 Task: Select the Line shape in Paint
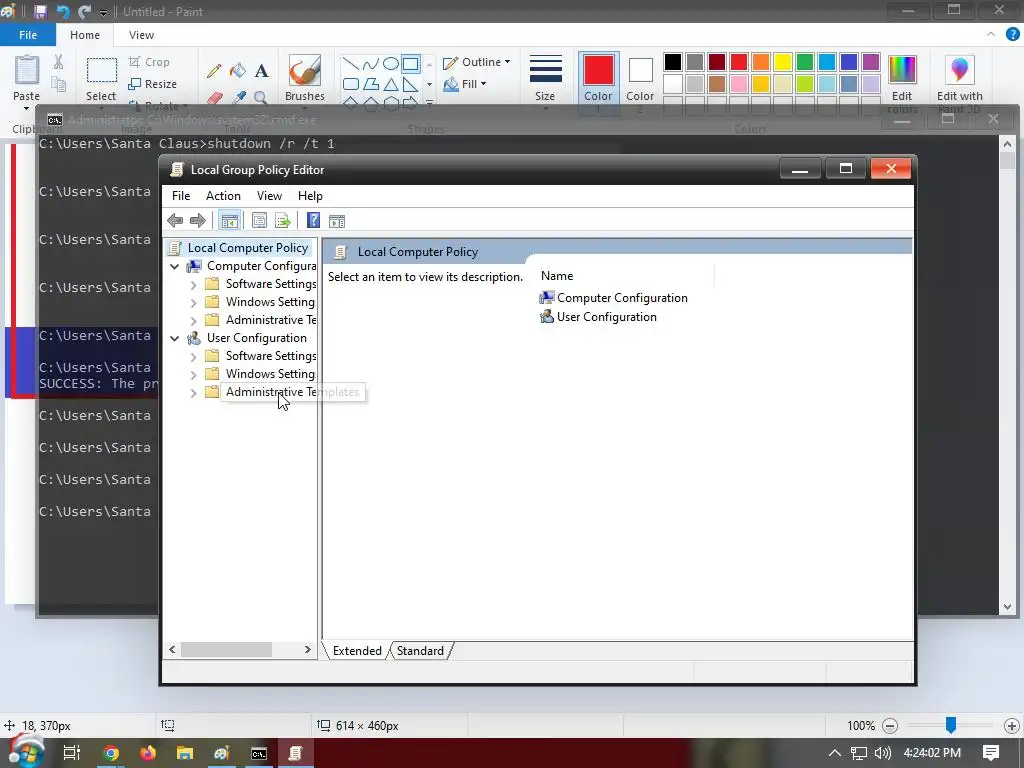point(351,64)
